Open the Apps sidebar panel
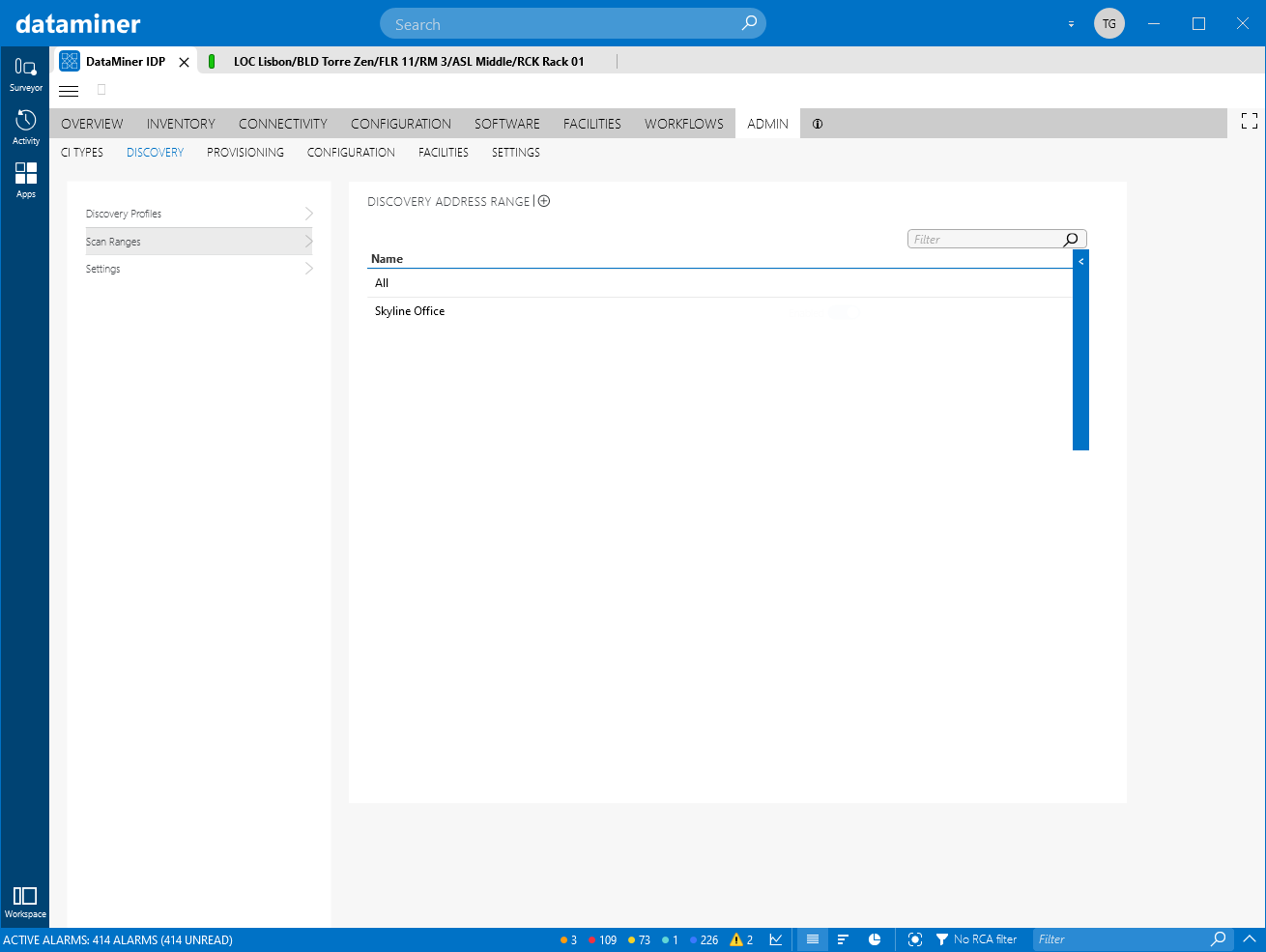 click(25, 181)
